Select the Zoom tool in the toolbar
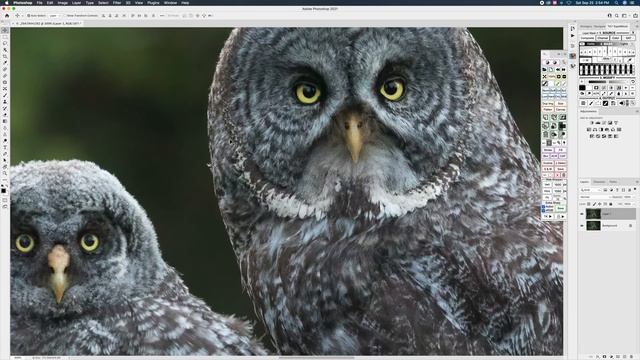Screen dimensions: 640x360 pos(5,173)
